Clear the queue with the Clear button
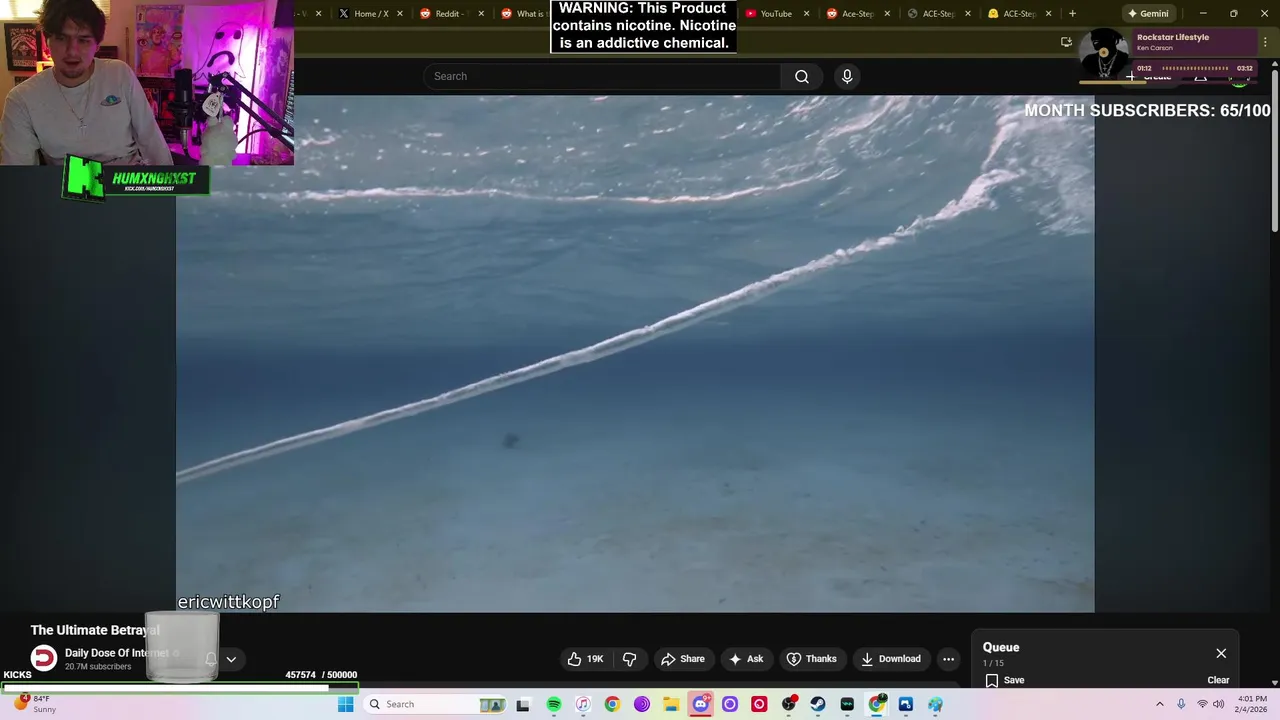 pos(1218,680)
